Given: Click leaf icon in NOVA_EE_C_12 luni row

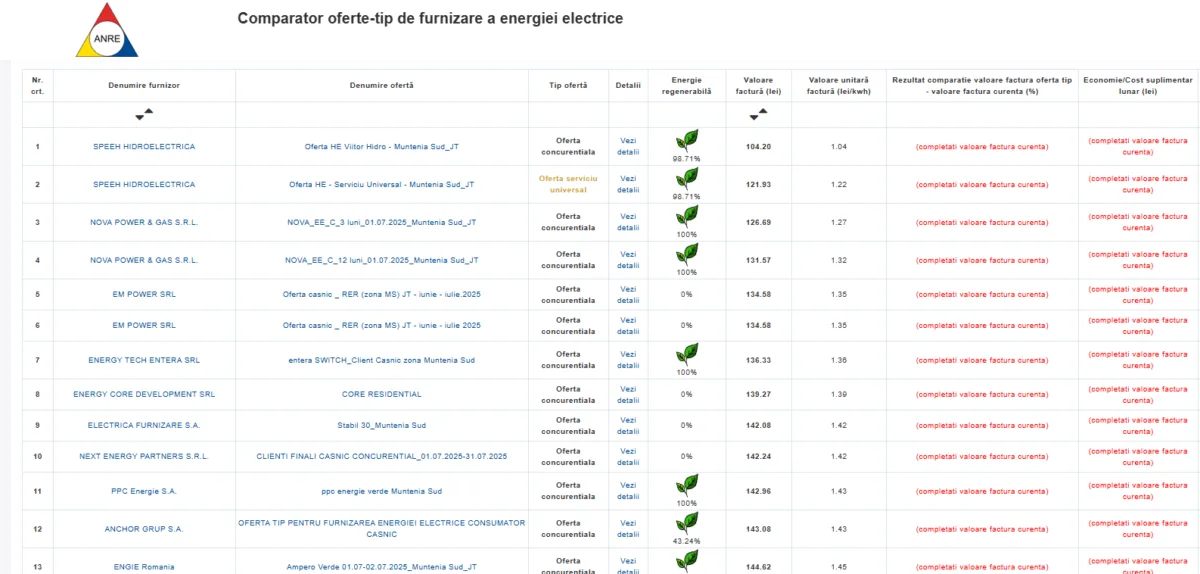Looking at the screenshot, I should click(x=687, y=254).
